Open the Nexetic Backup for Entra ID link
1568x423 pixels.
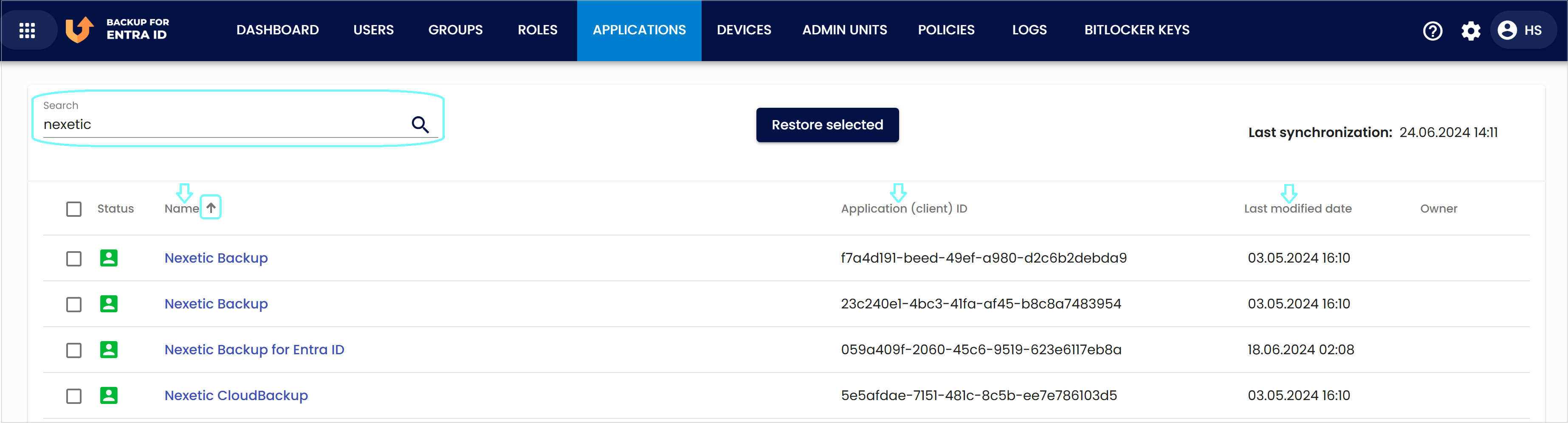[x=254, y=350]
